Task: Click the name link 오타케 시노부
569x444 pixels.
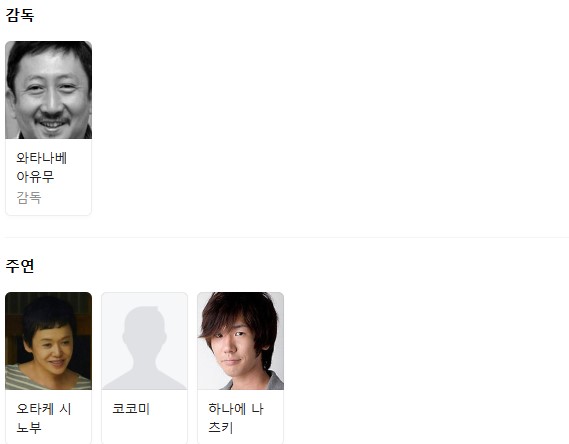Action: click(44, 418)
